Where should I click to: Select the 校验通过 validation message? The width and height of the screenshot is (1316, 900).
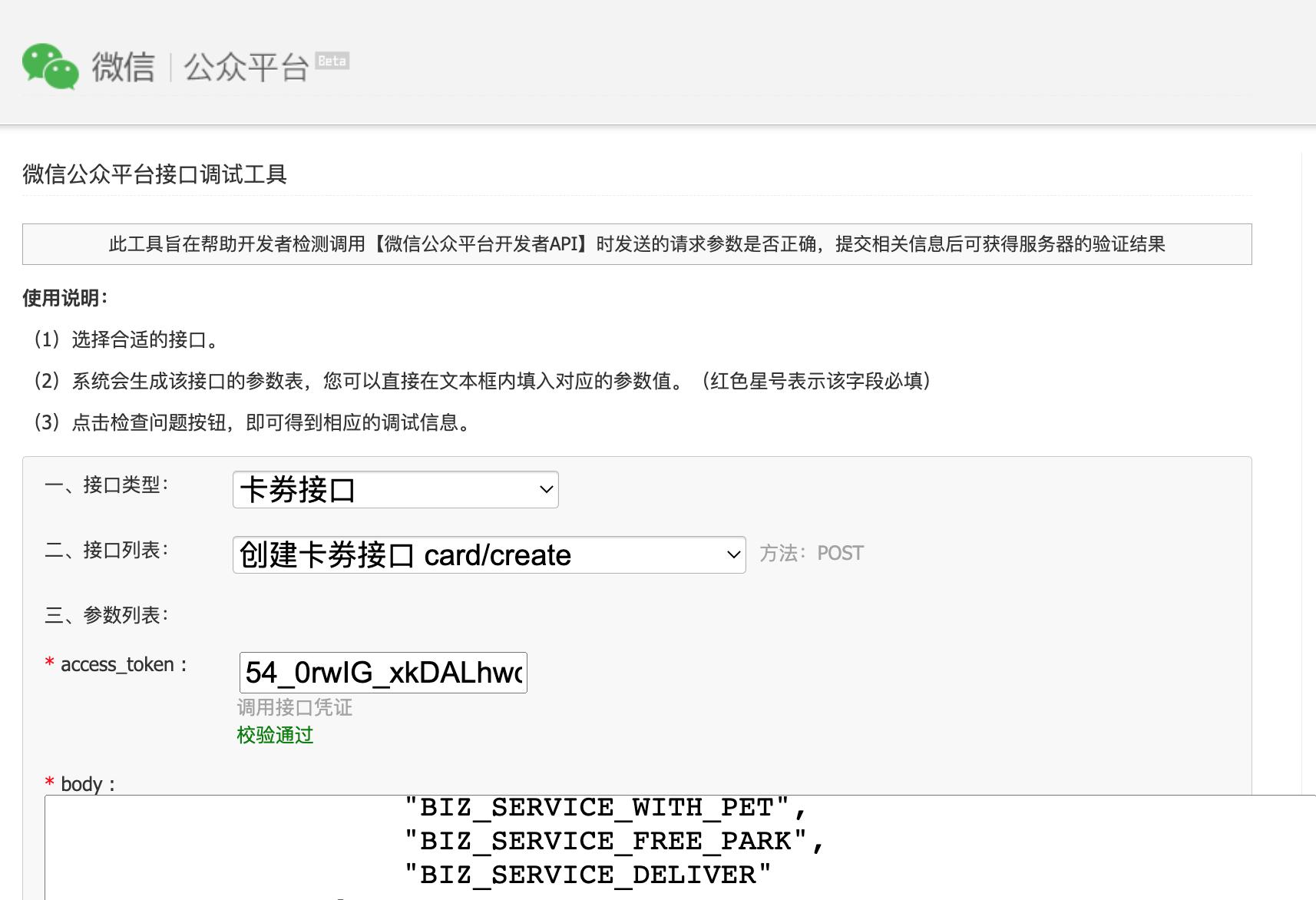pos(275,735)
